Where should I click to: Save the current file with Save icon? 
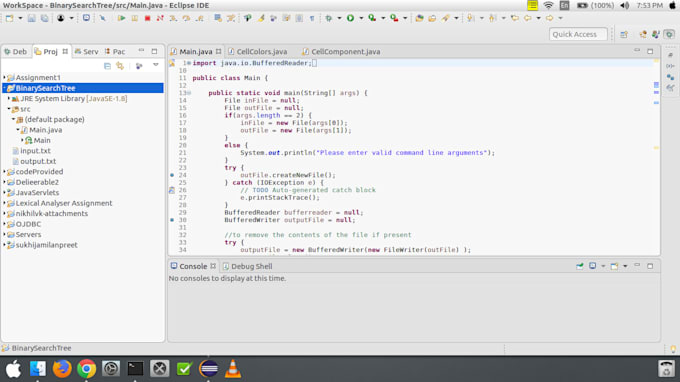coord(31,18)
